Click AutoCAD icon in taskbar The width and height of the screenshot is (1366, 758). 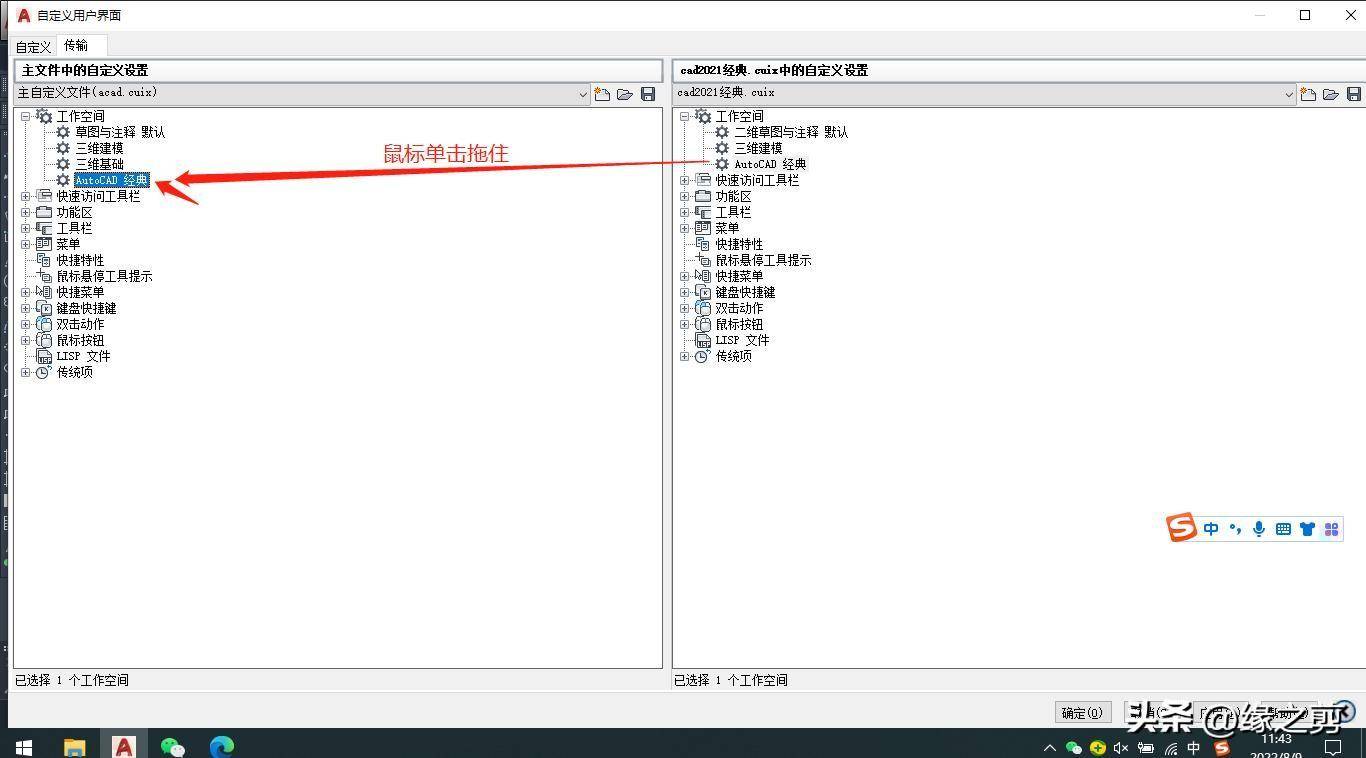(124, 747)
